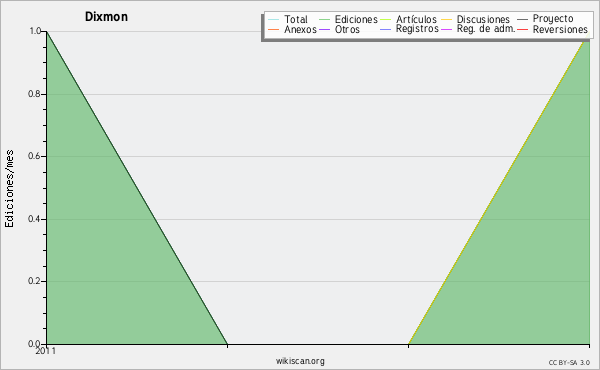
Task: Click the Dixmon chart title
Action: [106, 17]
